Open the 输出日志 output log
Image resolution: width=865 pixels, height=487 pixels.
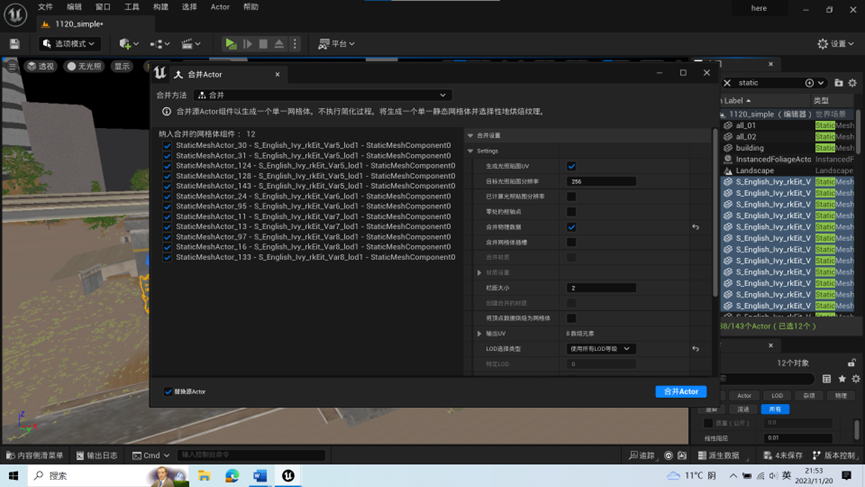tap(97, 455)
